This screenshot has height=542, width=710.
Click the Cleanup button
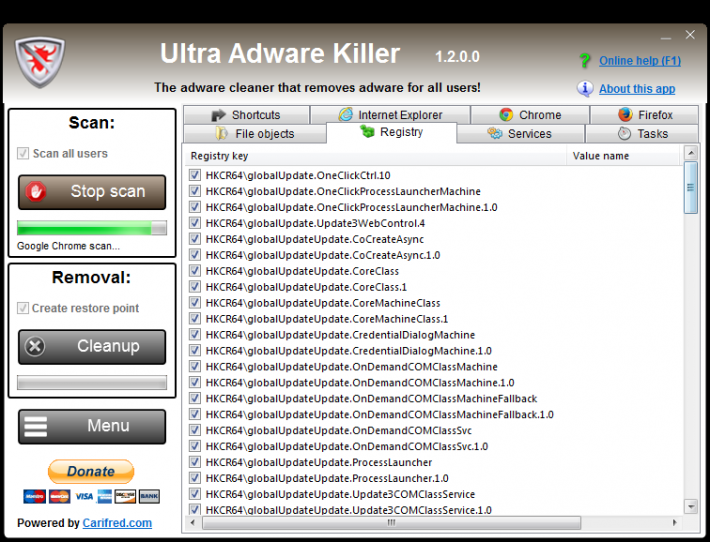[92, 347]
